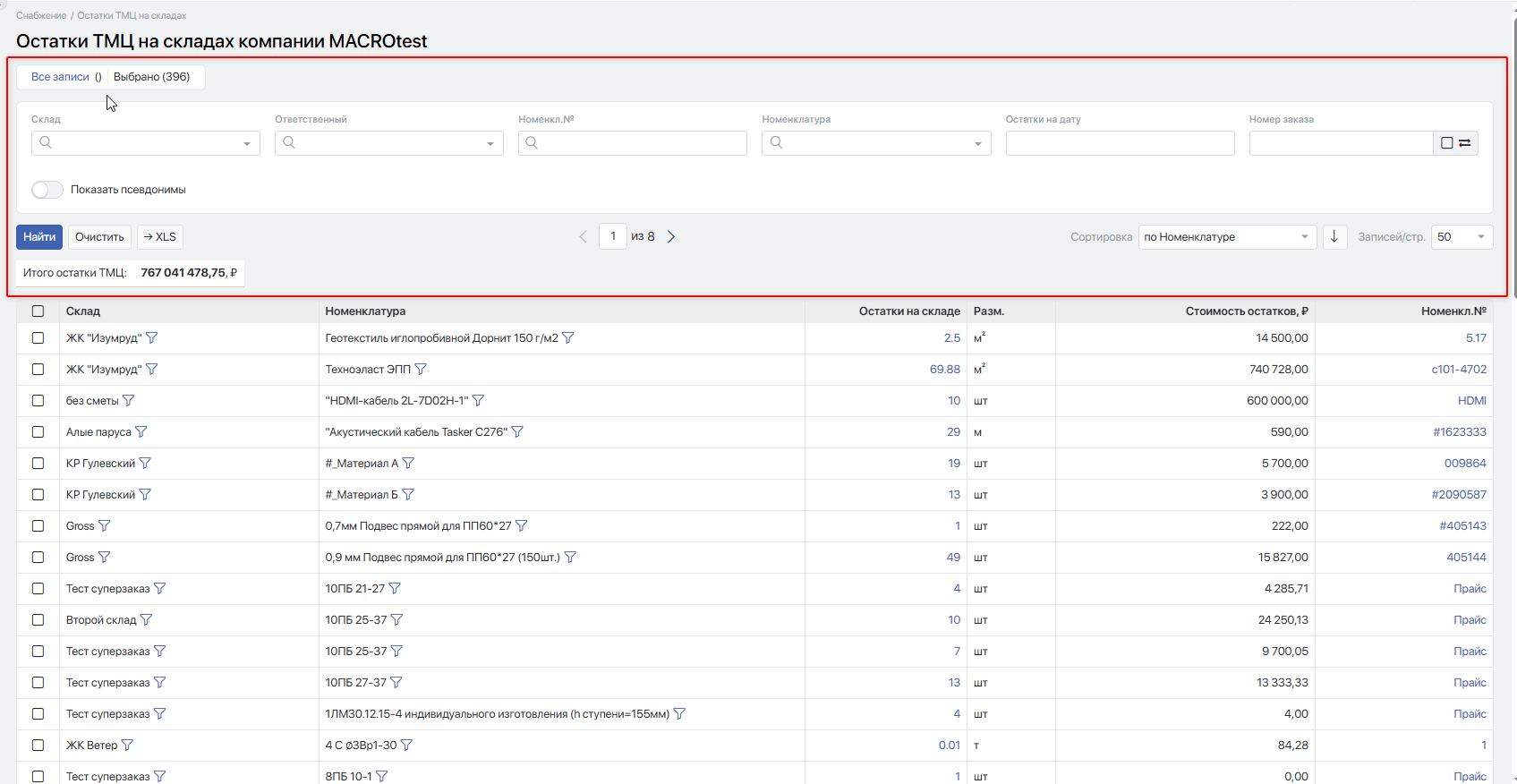Click filter icon next to Второй склад
The image size is (1517, 784).
click(x=147, y=620)
